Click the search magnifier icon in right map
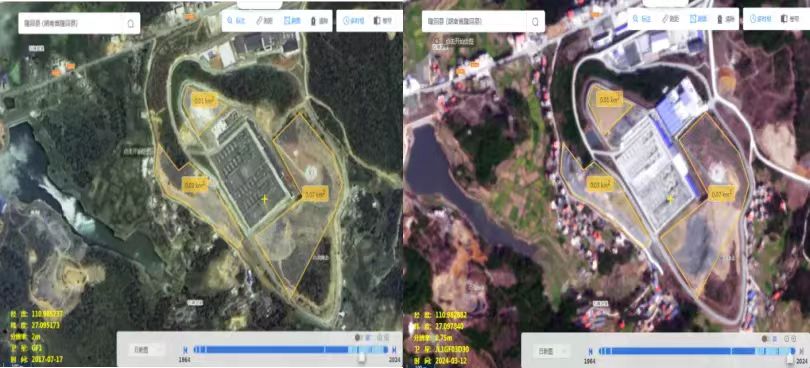 click(535, 22)
